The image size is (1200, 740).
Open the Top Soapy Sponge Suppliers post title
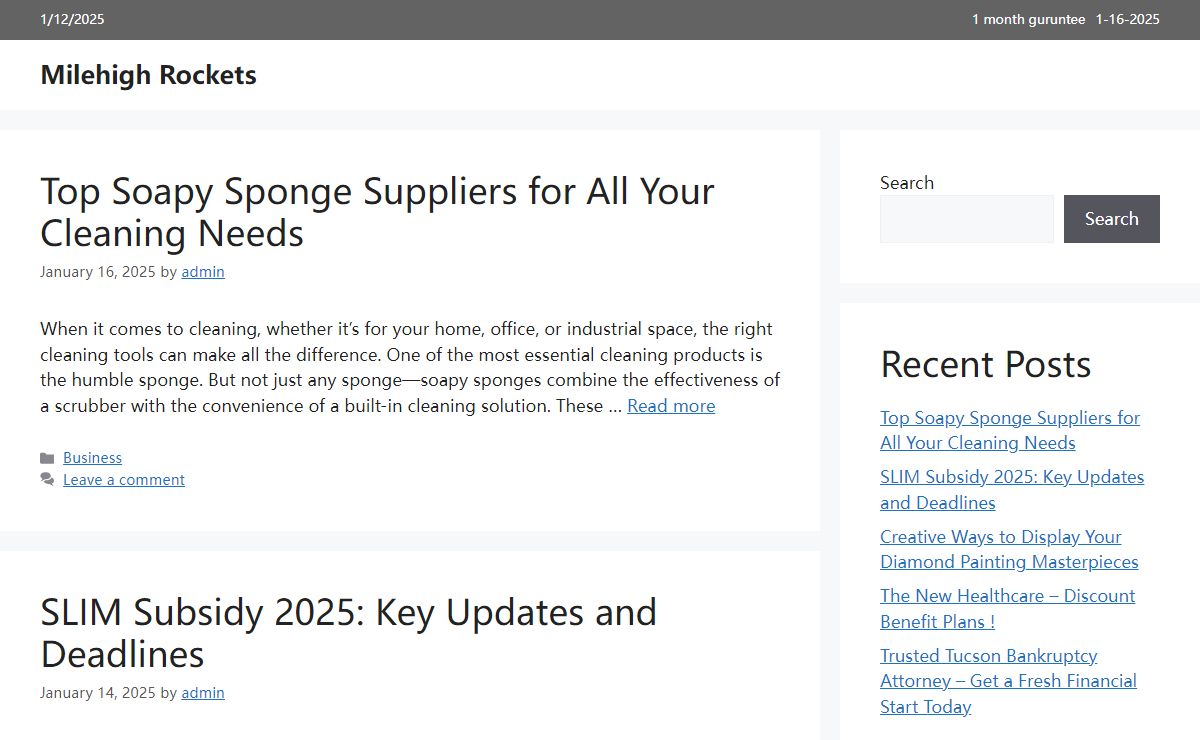pos(377,211)
